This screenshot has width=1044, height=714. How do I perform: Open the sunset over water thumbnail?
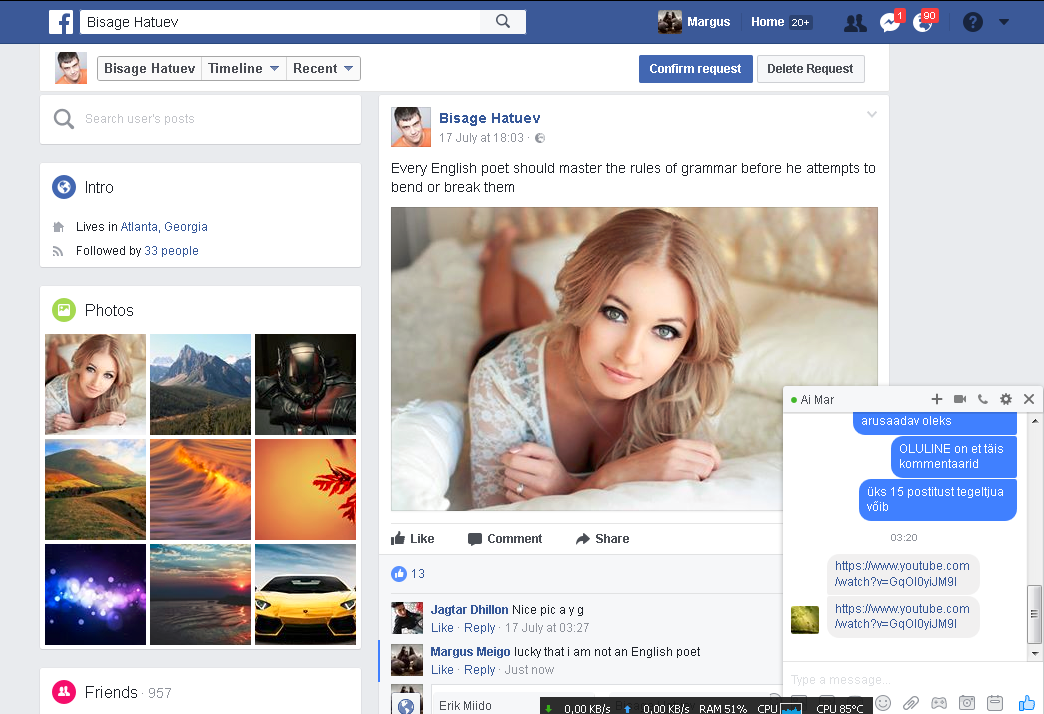[x=200, y=594]
